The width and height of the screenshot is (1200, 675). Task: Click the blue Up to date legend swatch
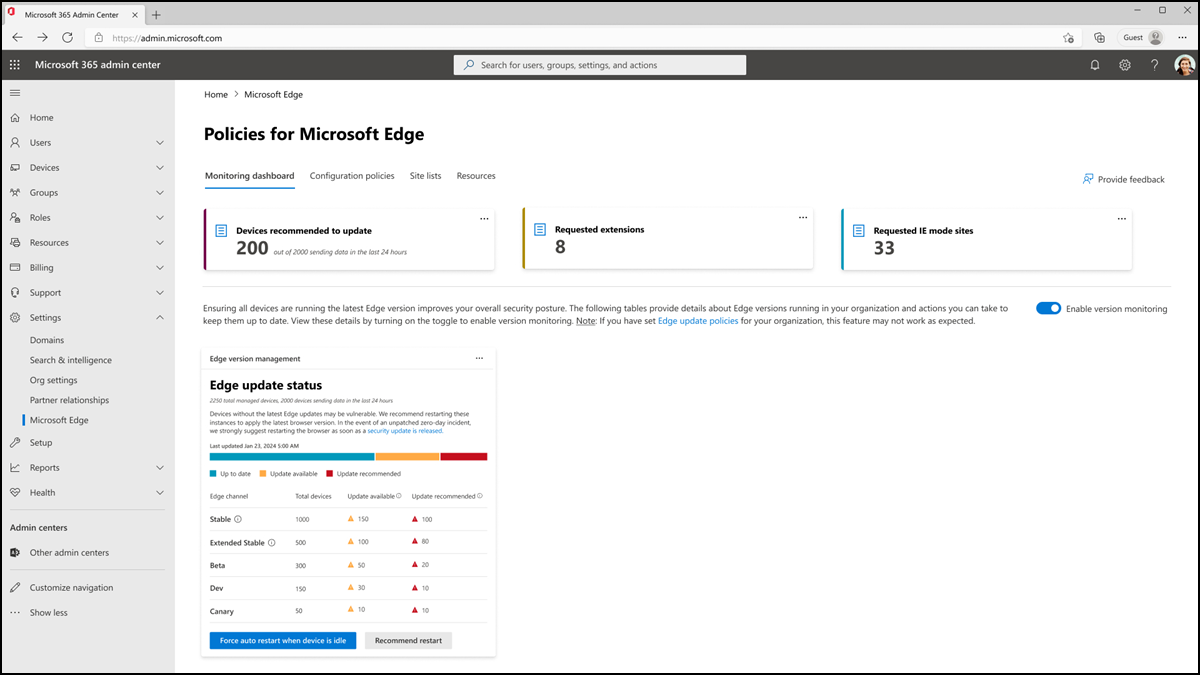(x=212, y=472)
